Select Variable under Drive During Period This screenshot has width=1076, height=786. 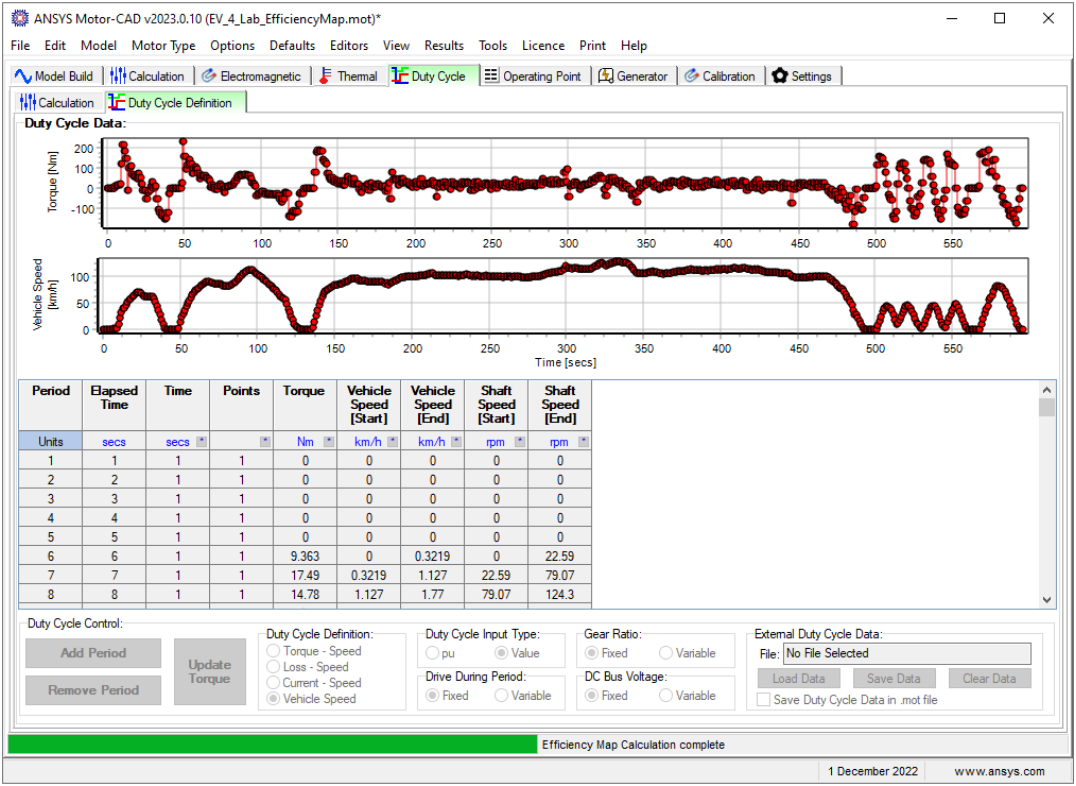point(502,695)
